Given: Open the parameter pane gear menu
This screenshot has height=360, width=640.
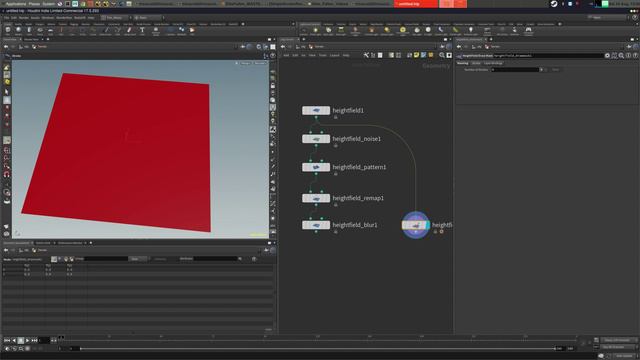Looking at the screenshot, I should point(607,56).
